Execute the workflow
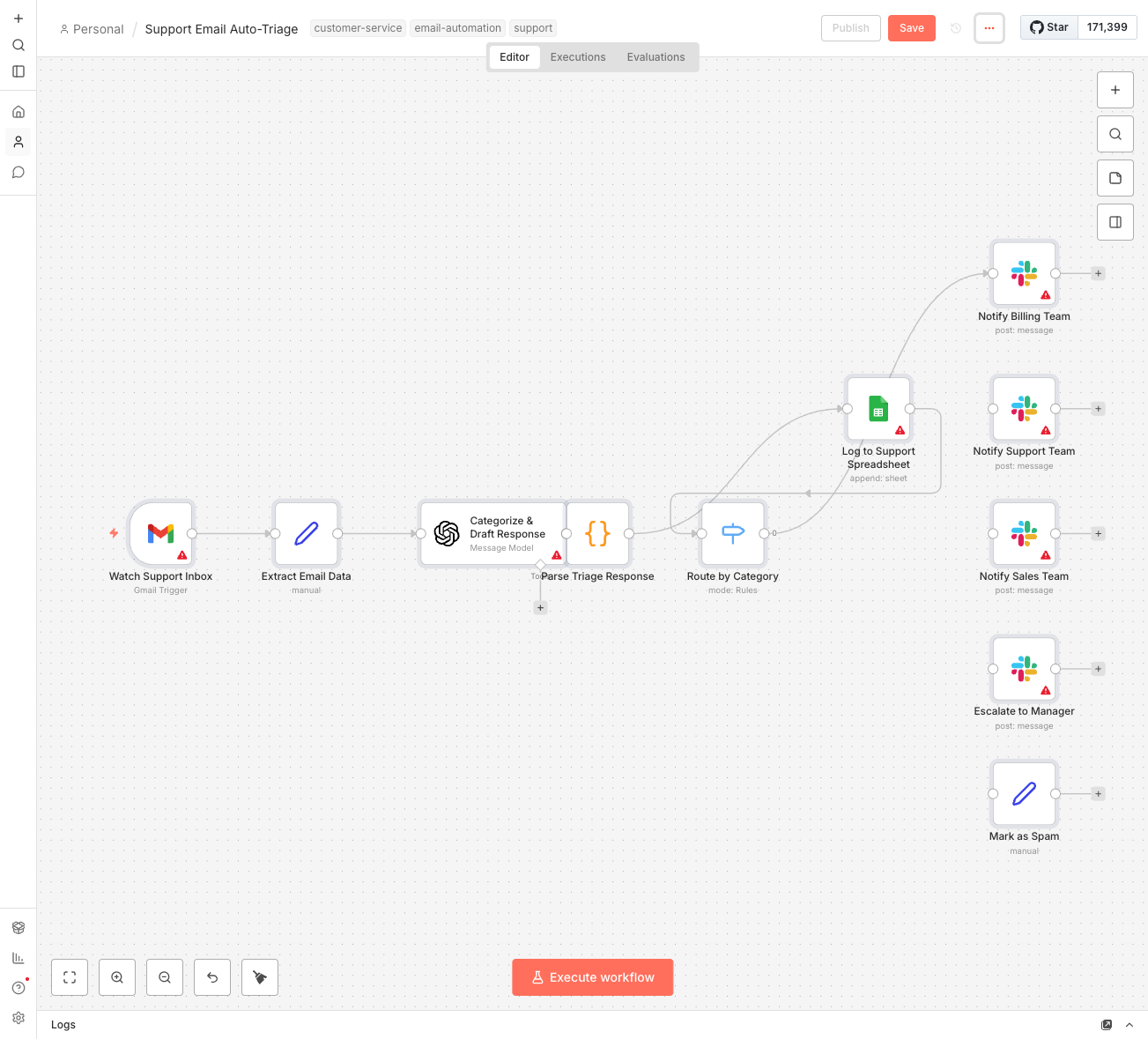Screen dimensions: 1148x1039 coord(592,977)
